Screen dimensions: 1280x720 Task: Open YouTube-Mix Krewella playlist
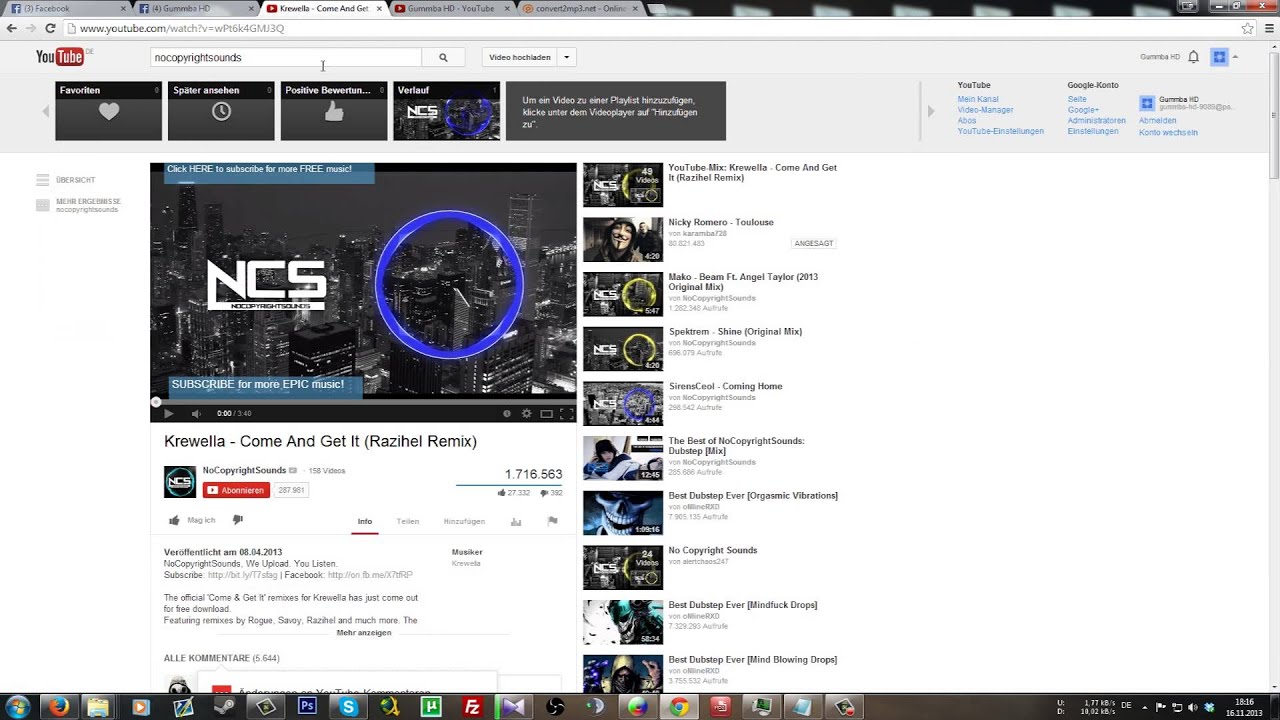point(752,172)
